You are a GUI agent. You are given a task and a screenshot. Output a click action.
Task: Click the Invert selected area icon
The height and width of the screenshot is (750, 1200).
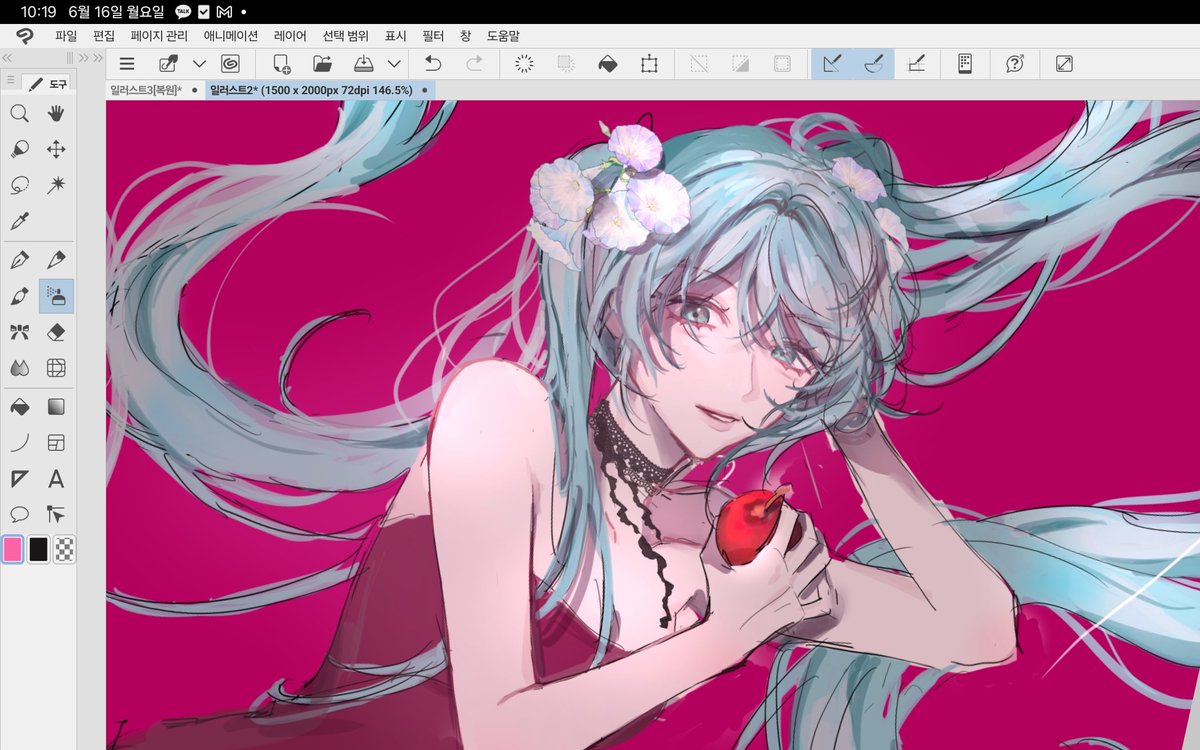coord(740,64)
